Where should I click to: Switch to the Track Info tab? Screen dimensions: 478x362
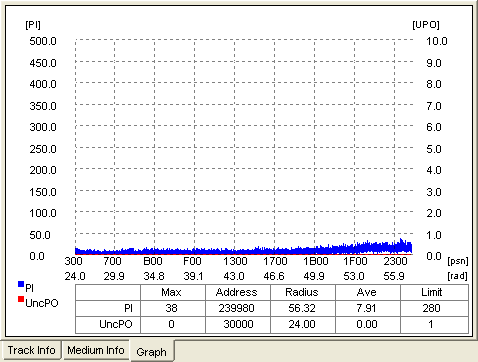31,350
